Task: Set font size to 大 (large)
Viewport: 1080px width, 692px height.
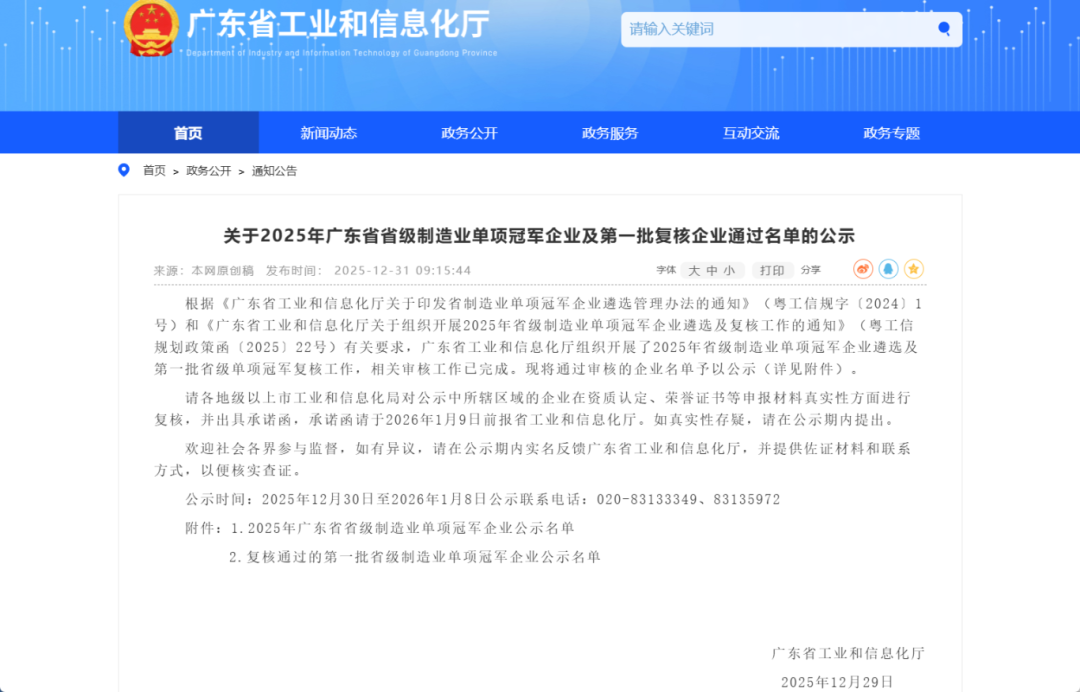Action: coord(693,269)
